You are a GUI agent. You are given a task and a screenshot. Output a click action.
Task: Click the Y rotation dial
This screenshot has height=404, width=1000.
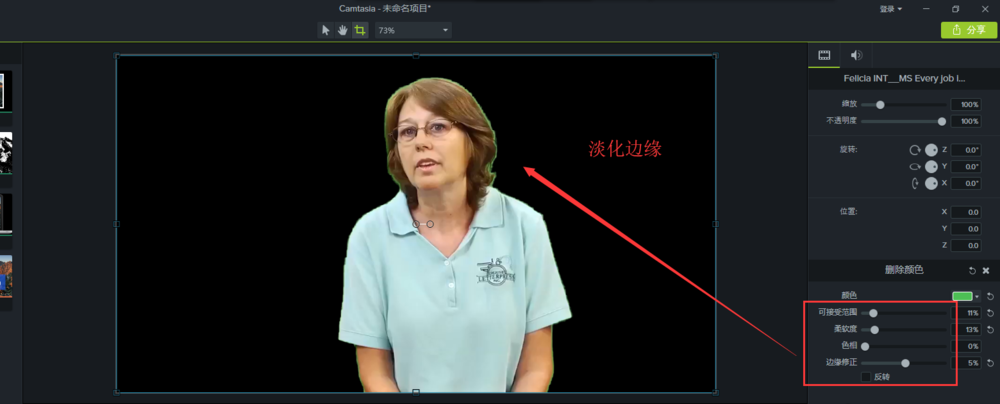tap(931, 167)
